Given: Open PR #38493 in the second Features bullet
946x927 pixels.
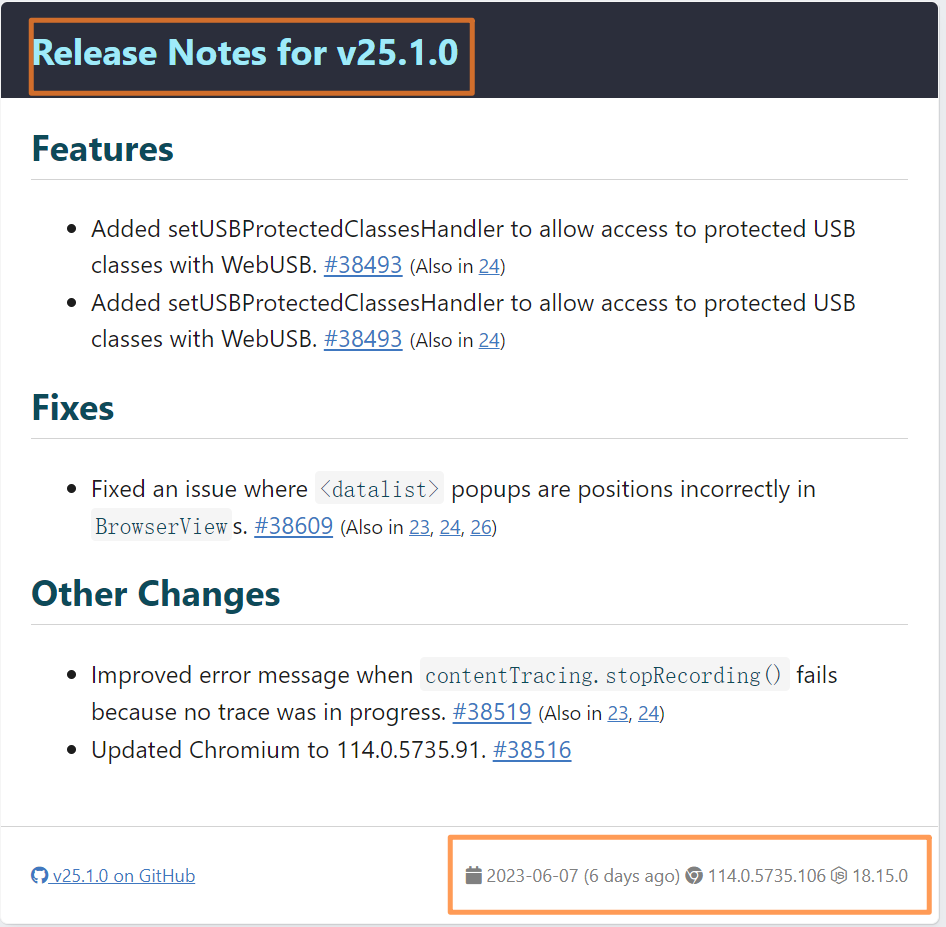Looking at the screenshot, I should [363, 339].
